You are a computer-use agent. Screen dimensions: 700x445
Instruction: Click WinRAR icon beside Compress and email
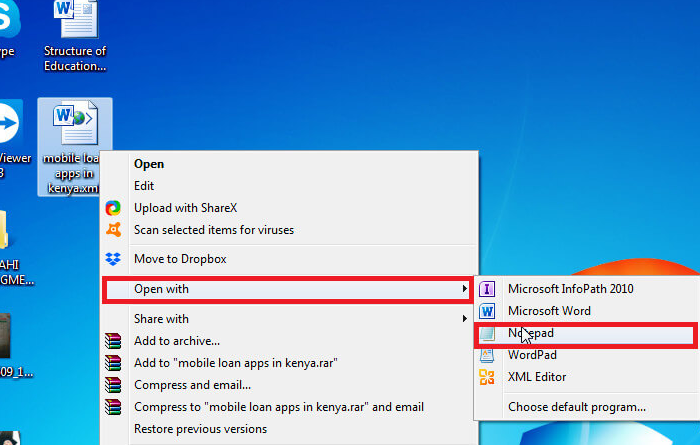tap(113, 385)
